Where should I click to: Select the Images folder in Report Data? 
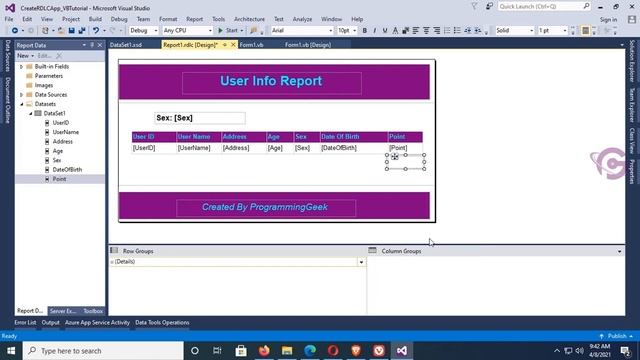pyautogui.click(x=44, y=85)
